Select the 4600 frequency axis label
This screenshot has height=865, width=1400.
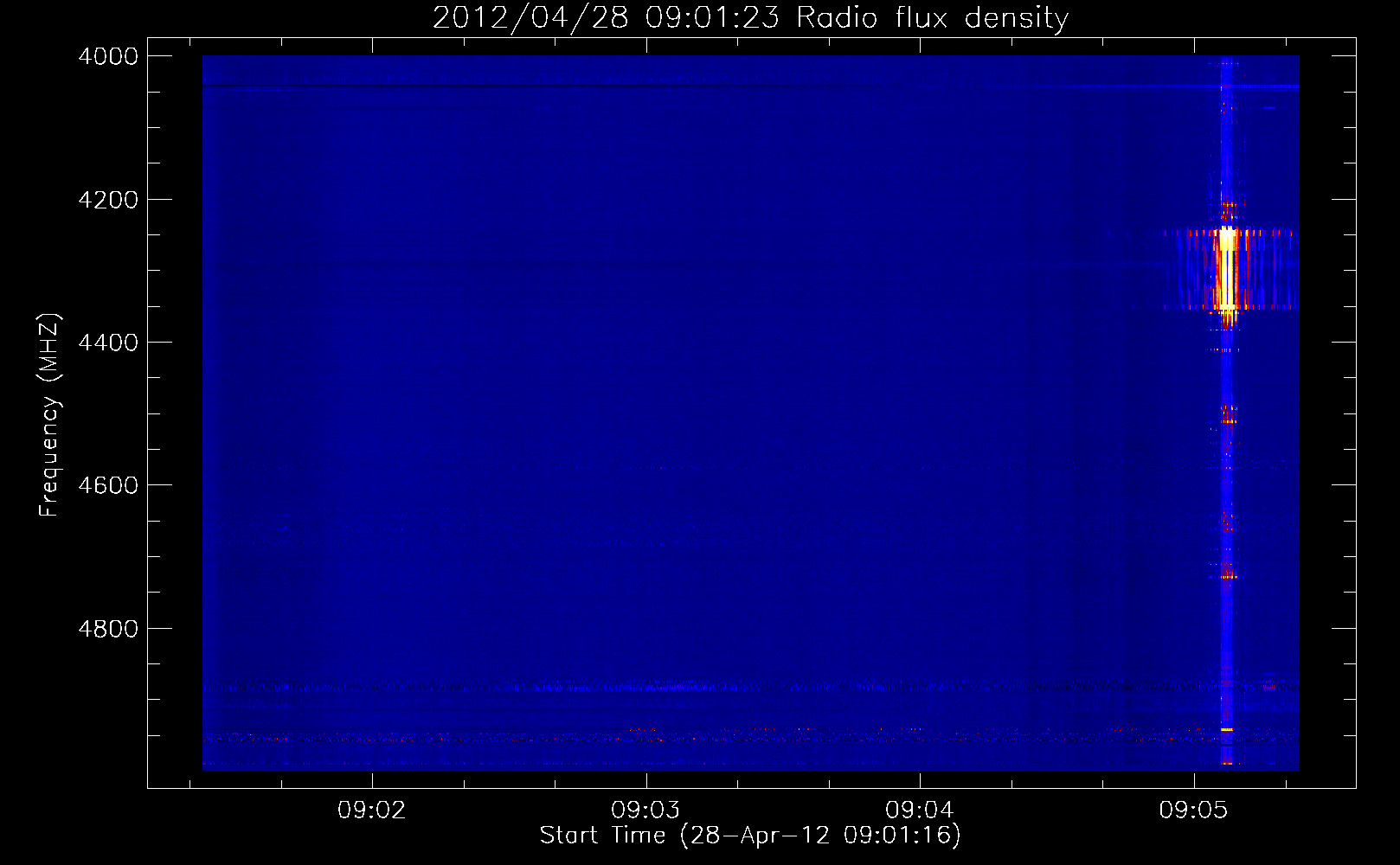click(x=108, y=485)
